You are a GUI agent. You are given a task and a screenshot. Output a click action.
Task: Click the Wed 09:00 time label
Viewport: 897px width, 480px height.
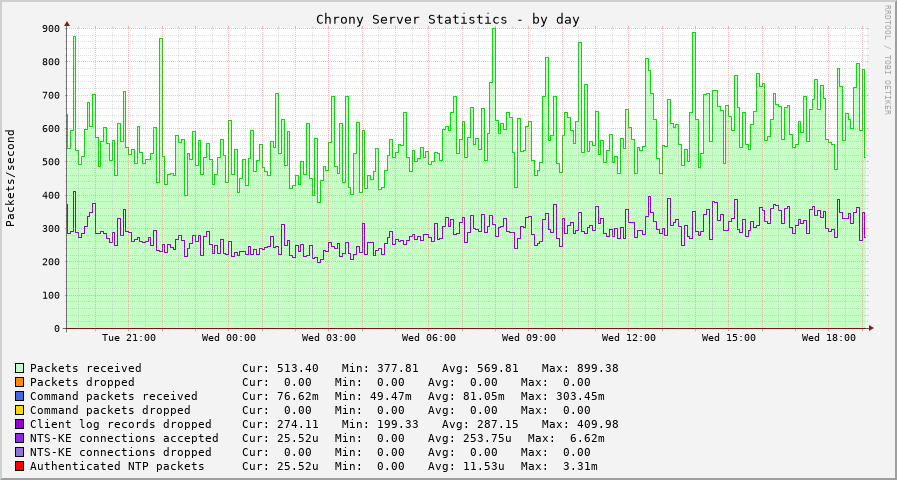click(x=529, y=338)
